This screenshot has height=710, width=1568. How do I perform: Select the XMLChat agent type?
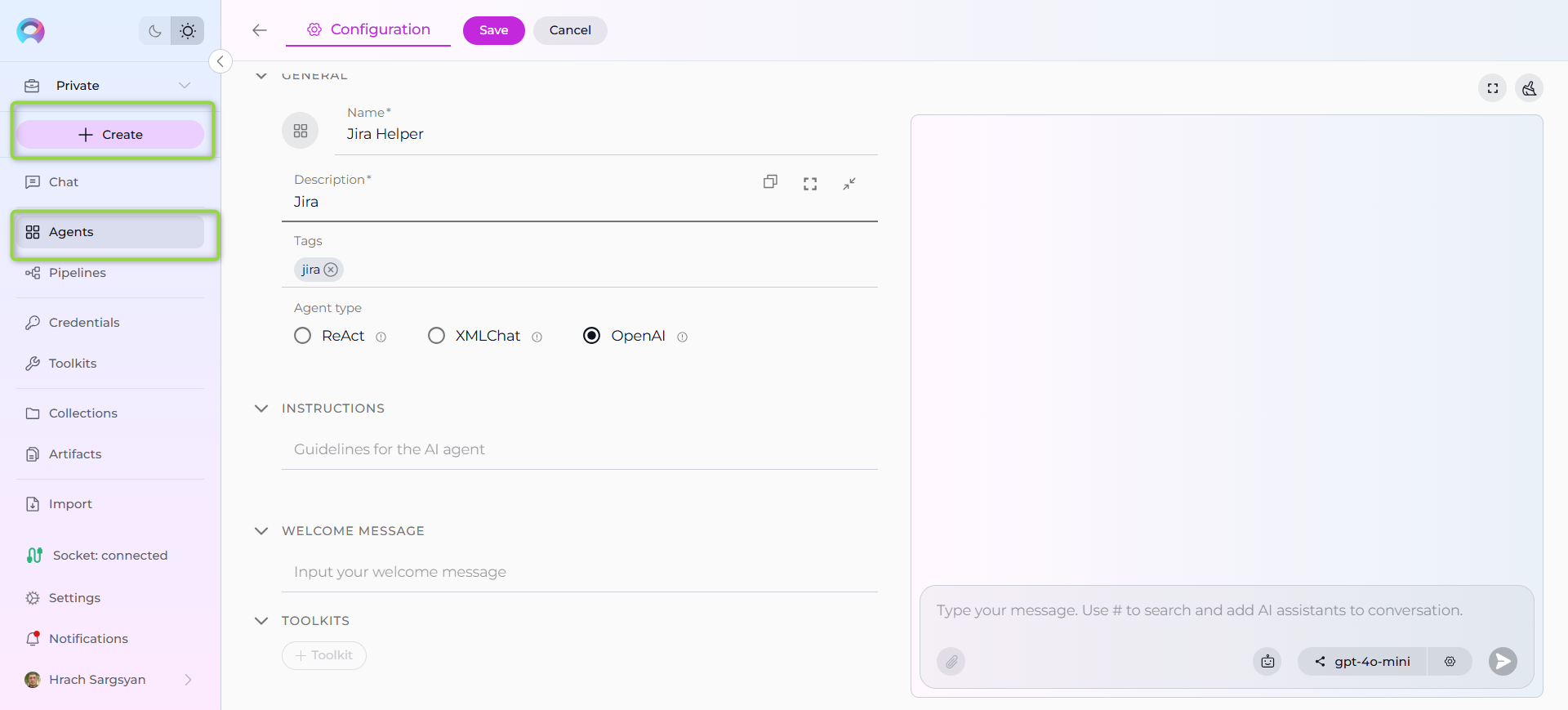436,336
